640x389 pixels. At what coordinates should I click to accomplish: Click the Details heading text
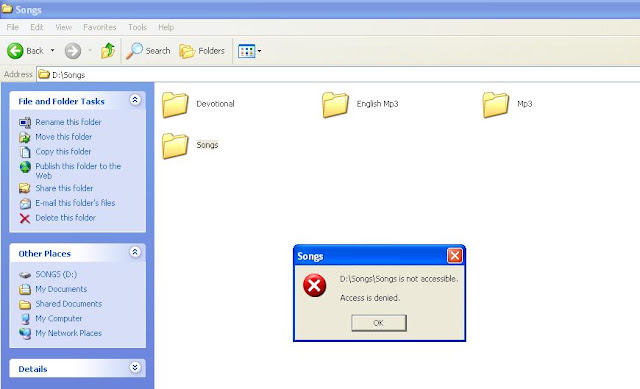click(x=33, y=369)
